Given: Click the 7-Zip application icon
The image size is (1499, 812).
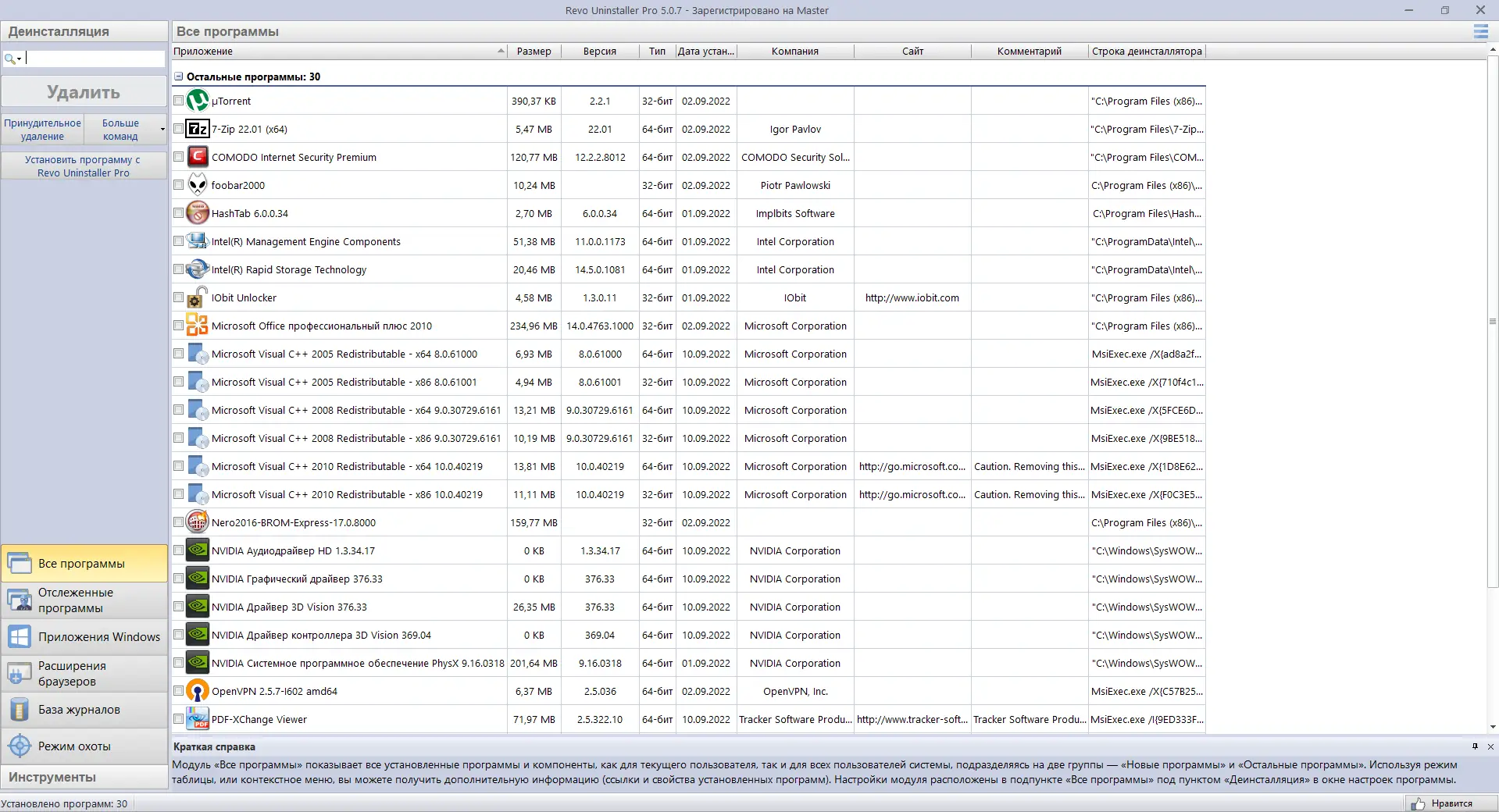Looking at the screenshot, I should 198,129.
